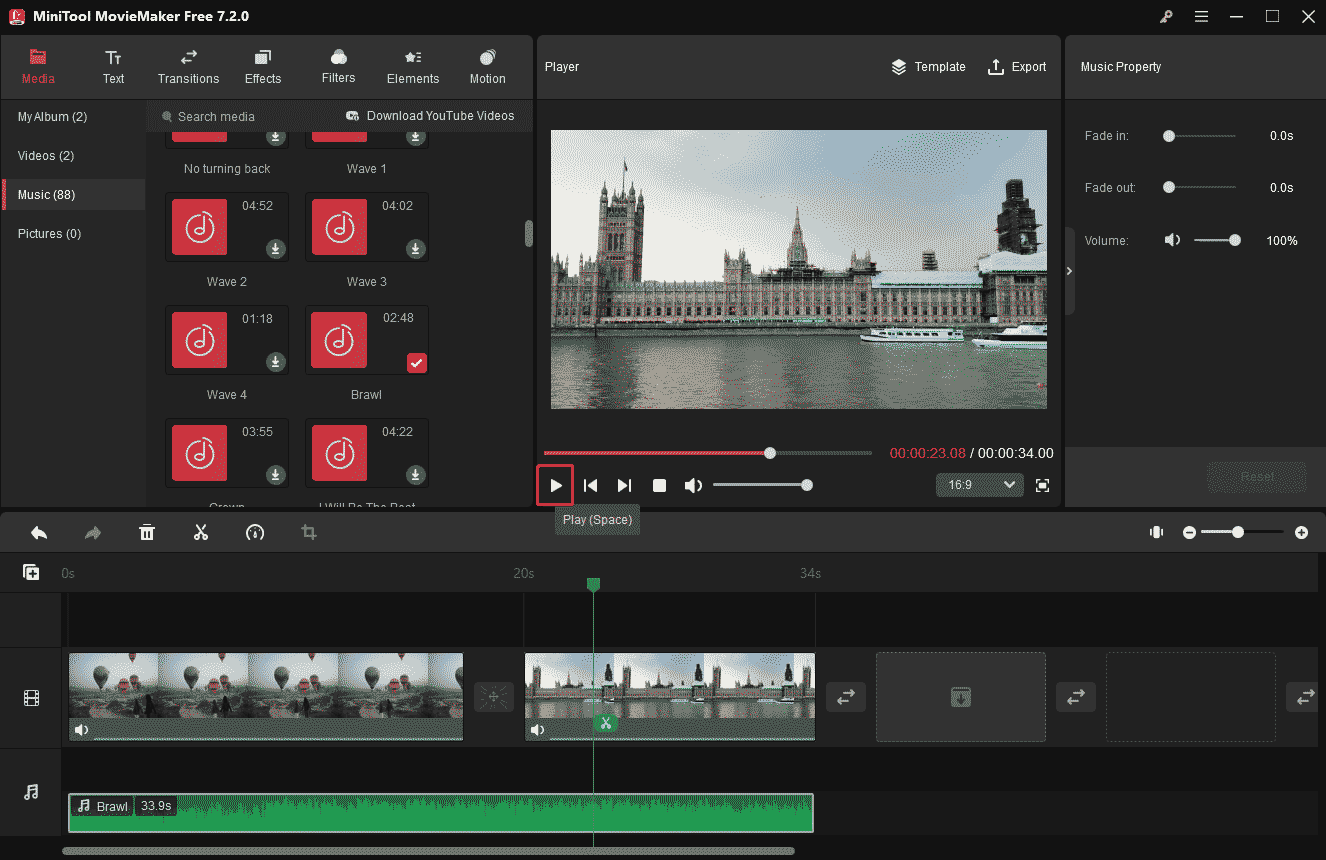The image size is (1326, 860).
Task: Open the hamburger menu in title bar
Action: tap(1201, 16)
